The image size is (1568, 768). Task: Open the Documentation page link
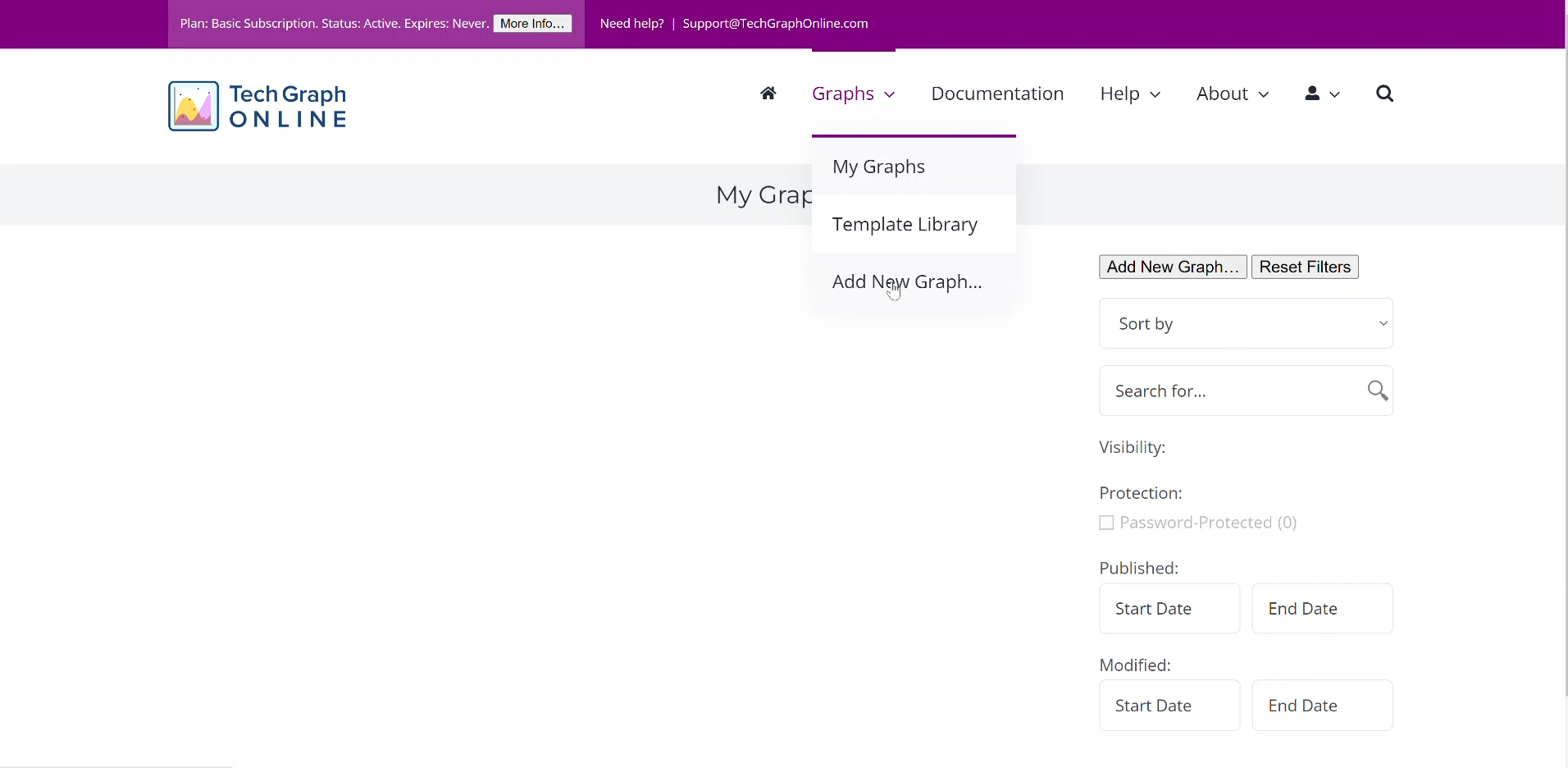tap(997, 94)
